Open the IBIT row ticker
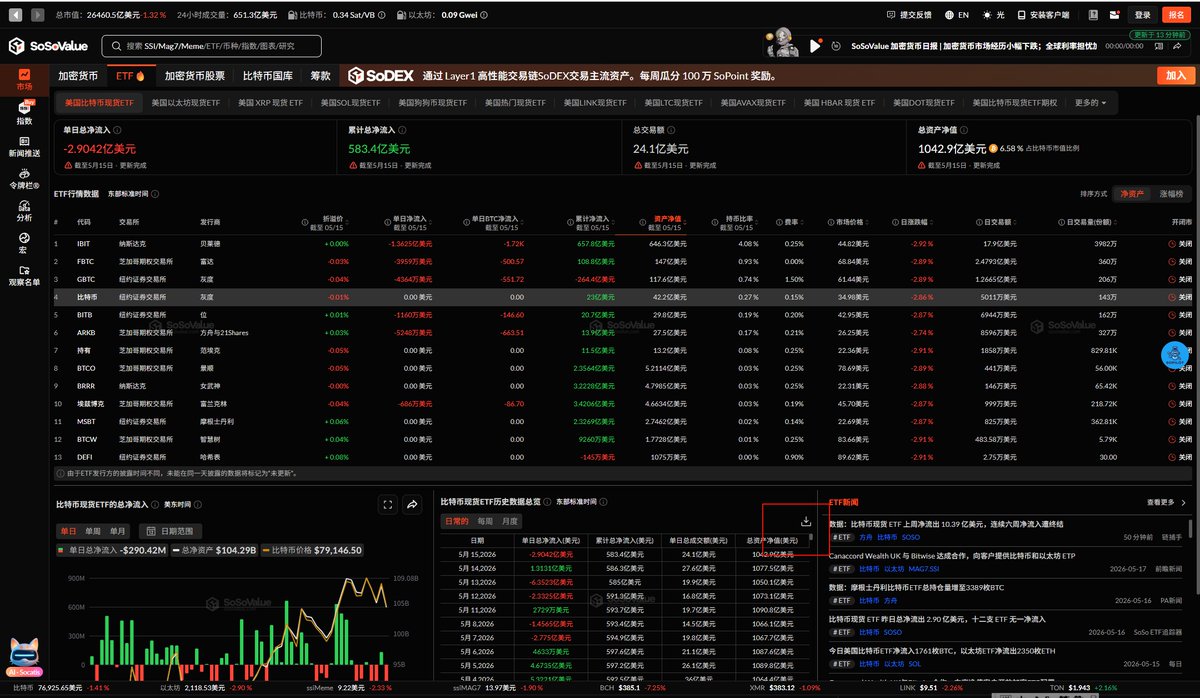 (83, 243)
